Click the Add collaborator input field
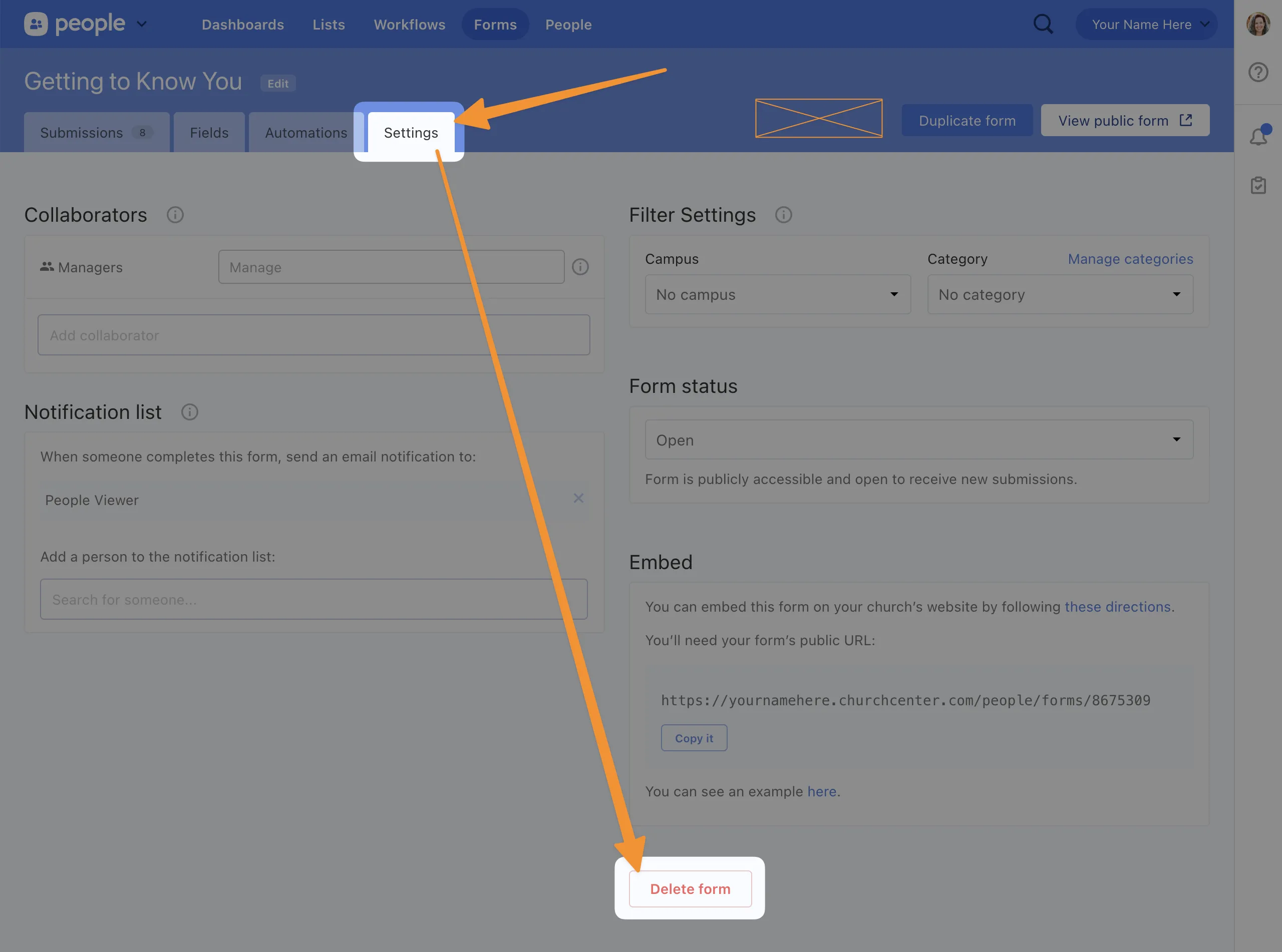This screenshot has height=952, width=1282. coord(313,335)
